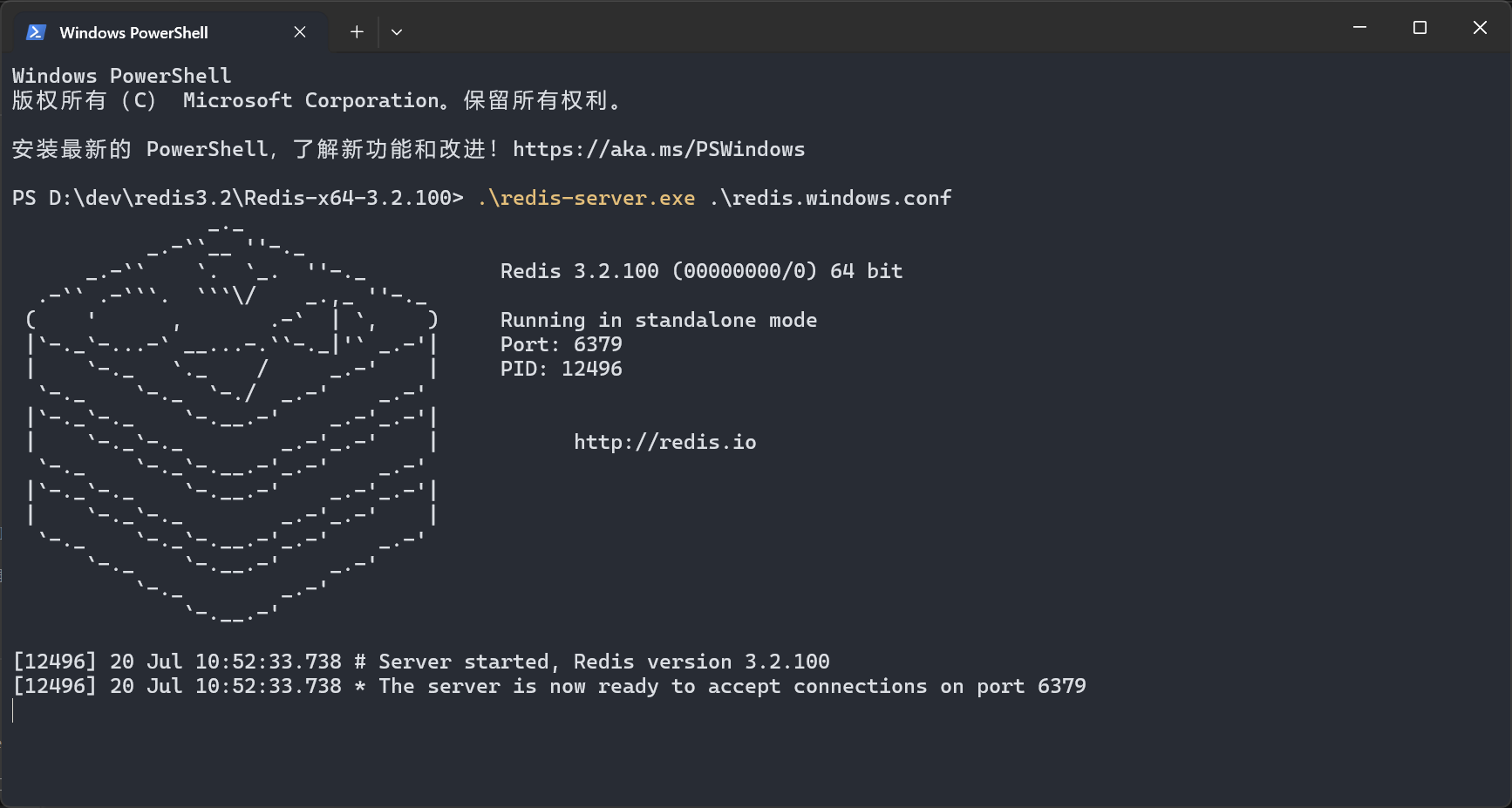1512x808 pixels.
Task: Click the 'Port: 6379' line
Action: (561, 344)
